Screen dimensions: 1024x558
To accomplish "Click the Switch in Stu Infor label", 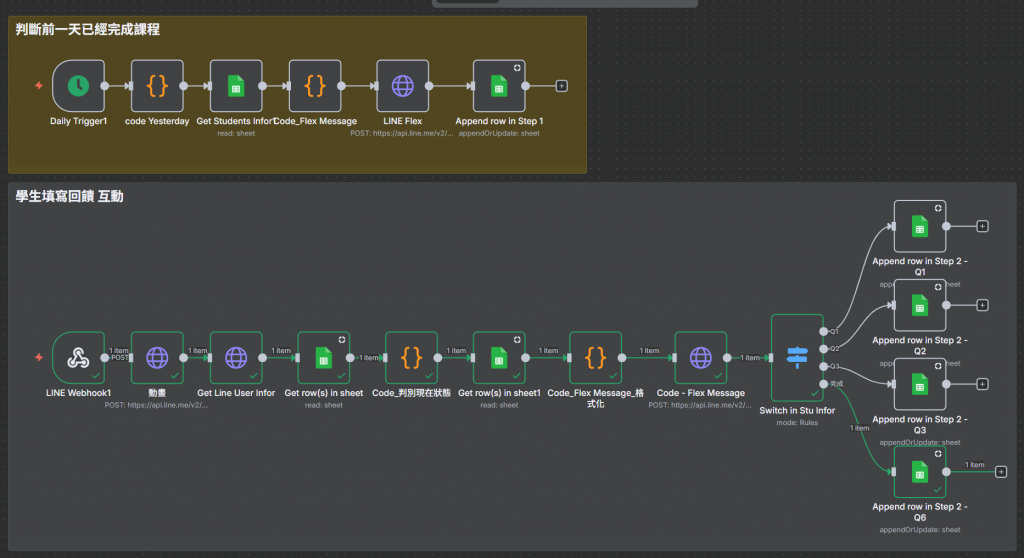I will click(x=797, y=410).
